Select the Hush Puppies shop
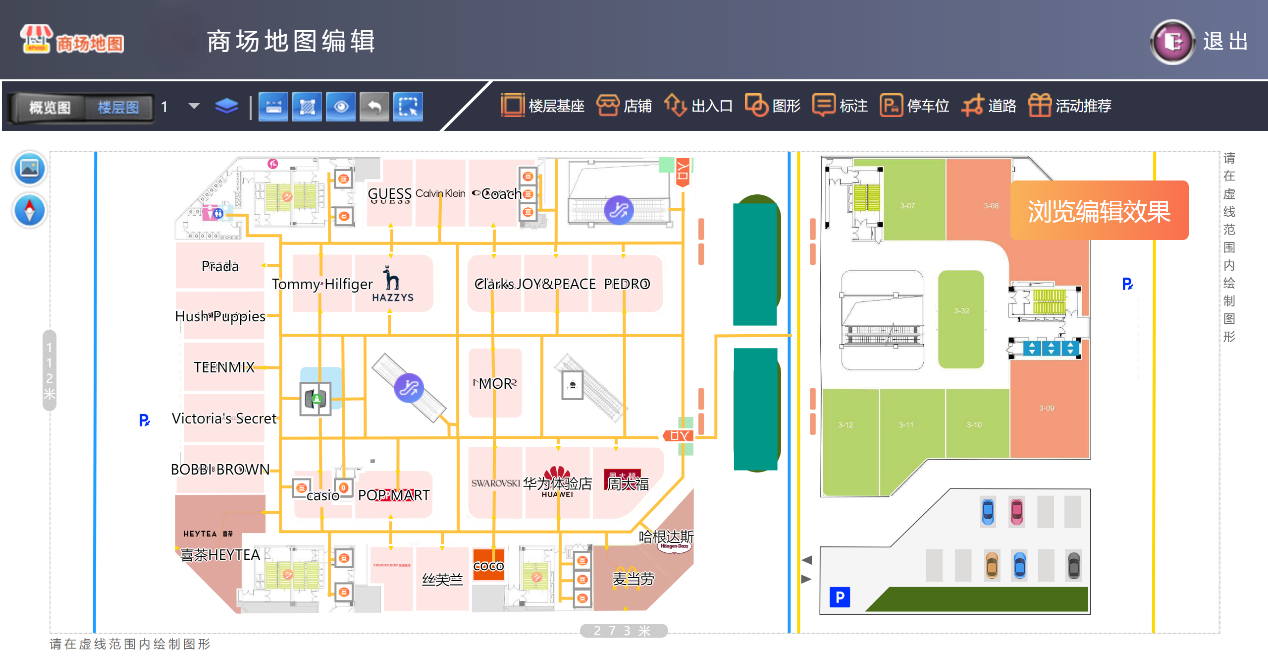The image size is (1268, 657). coord(220,316)
